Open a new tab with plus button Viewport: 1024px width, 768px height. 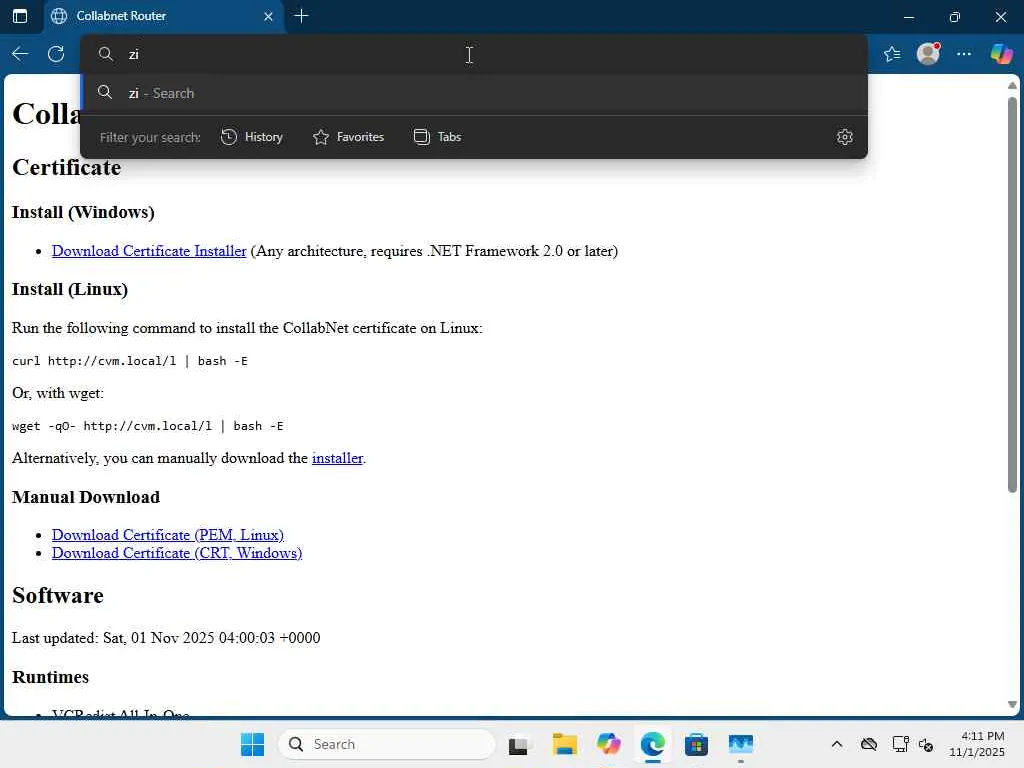301,16
